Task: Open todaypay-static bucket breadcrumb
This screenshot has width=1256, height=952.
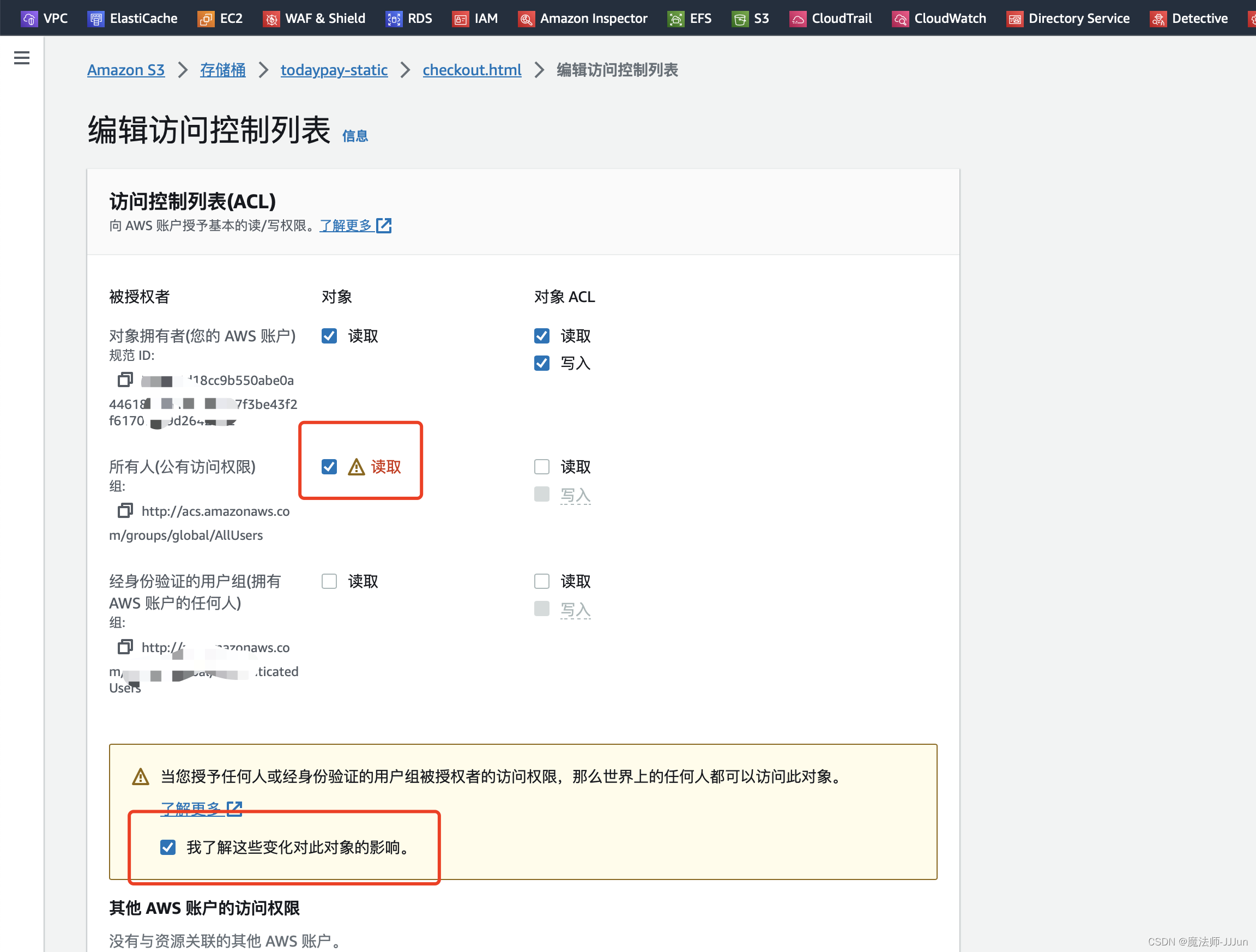Action: [334, 70]
